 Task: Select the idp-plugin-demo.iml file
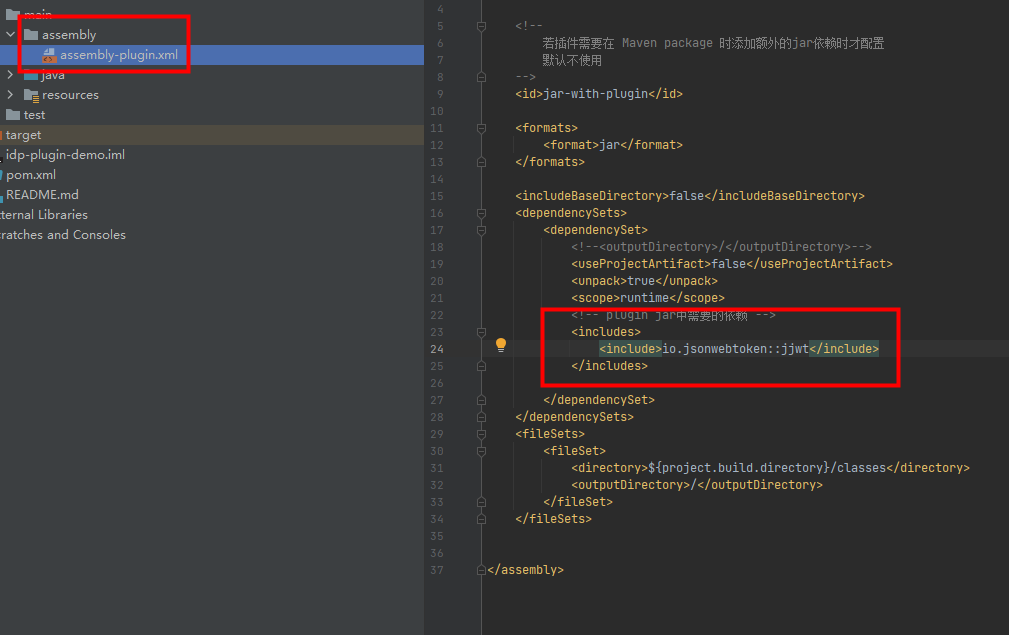pyautogui.click(x=65, y=155)
